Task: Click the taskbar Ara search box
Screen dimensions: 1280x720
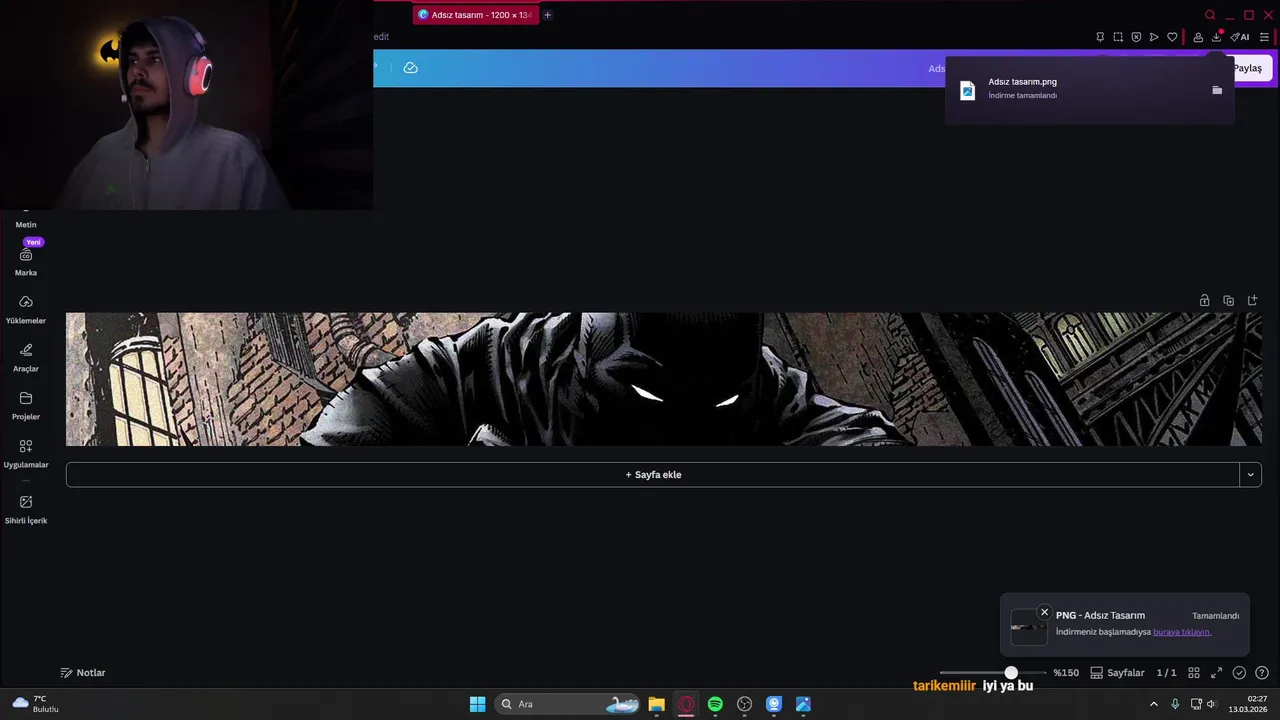Action: click(x=567, y=704)
